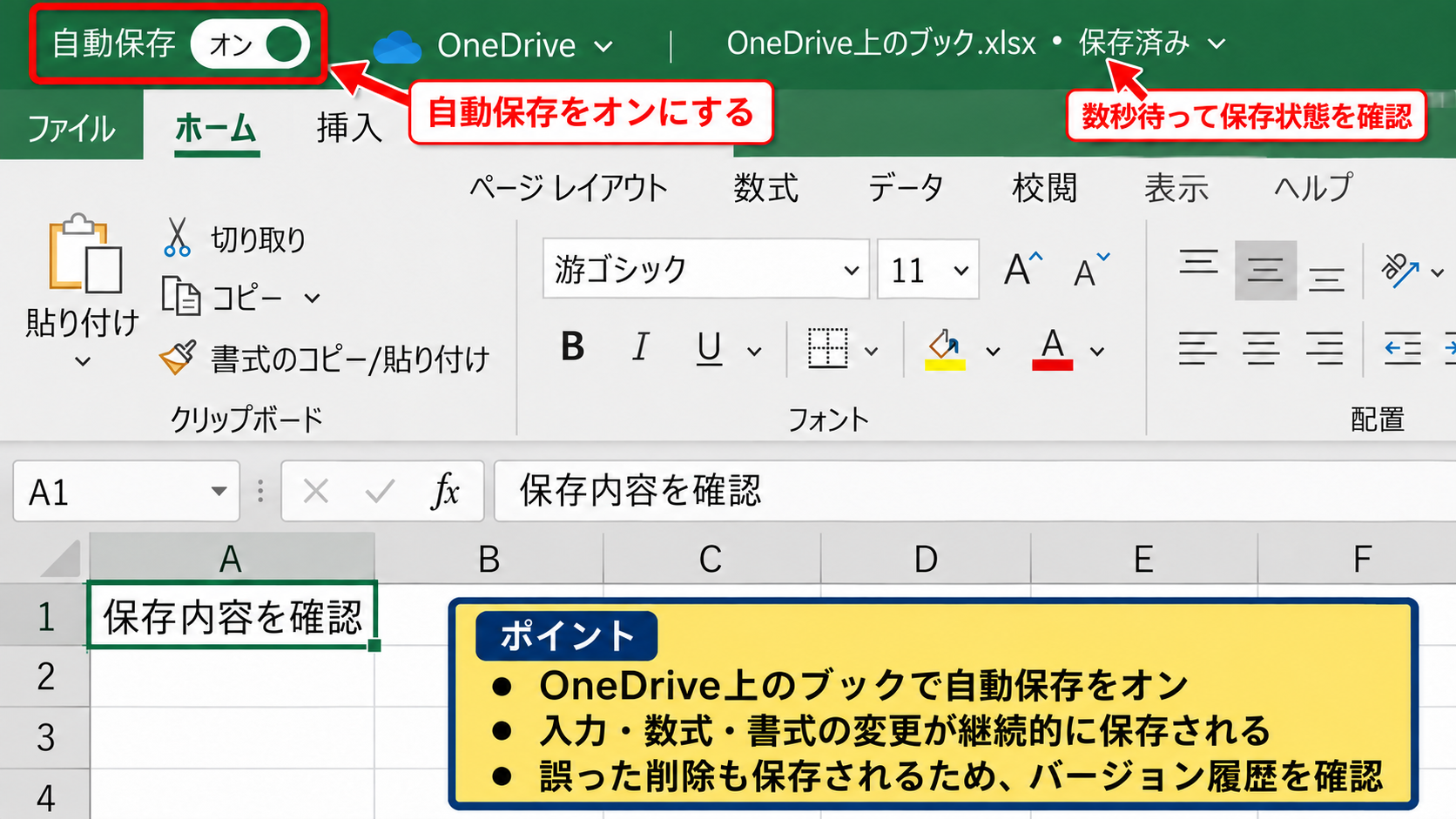Click the OneDrive cloud icon
This screenshot has width=1456, height=819.
[x=397, y=46]
